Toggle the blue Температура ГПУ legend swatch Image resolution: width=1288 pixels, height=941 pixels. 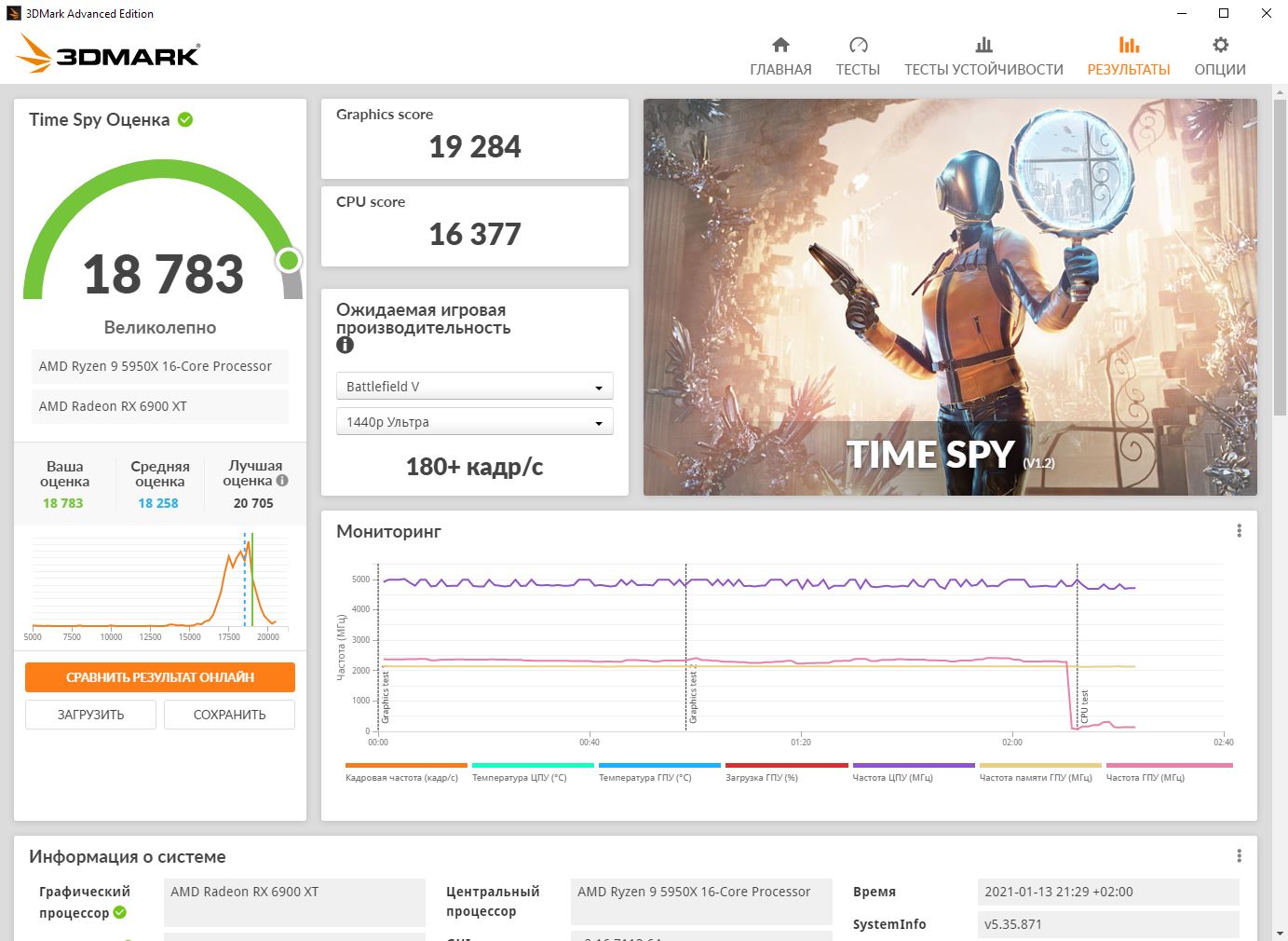tap(659, 766)
